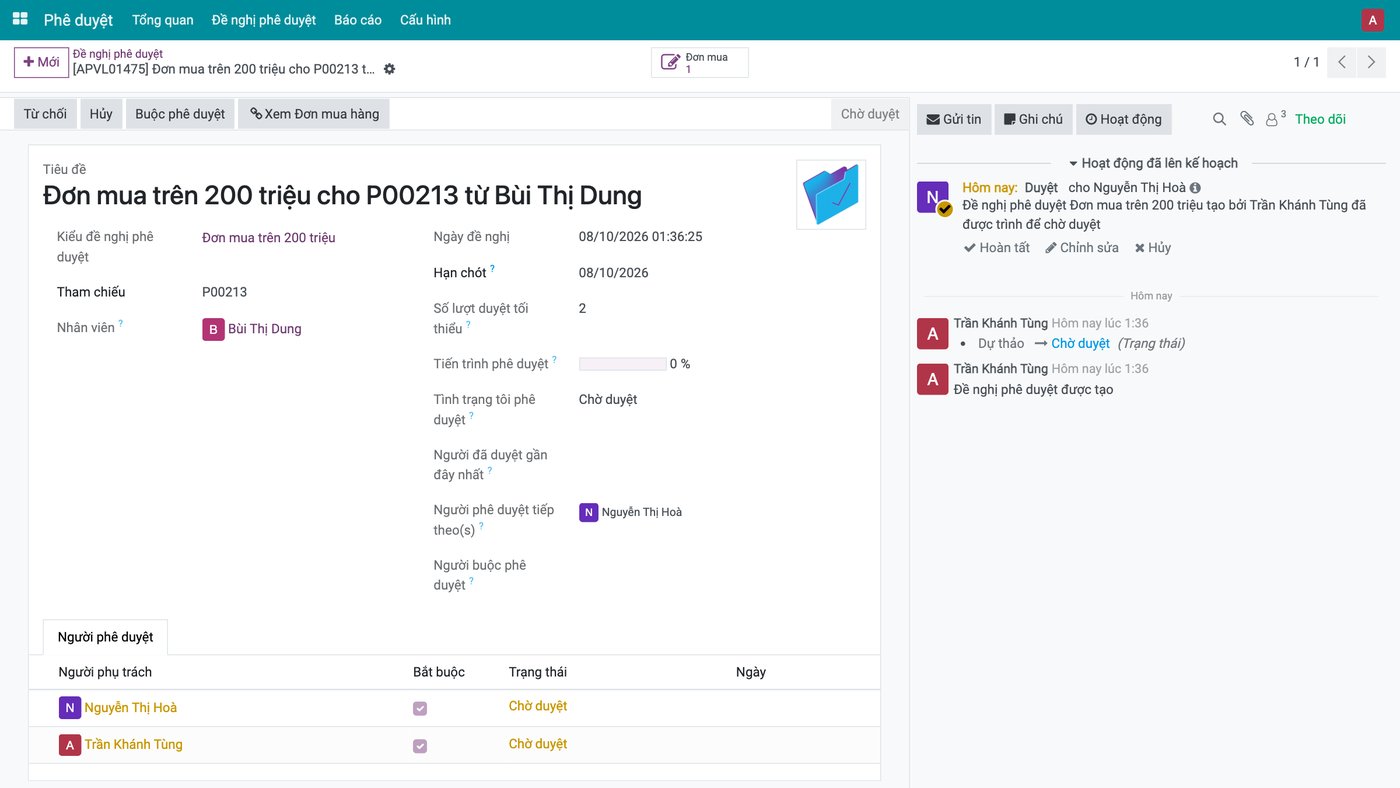
Task: Click the approval progress bar
Action: 623,364
